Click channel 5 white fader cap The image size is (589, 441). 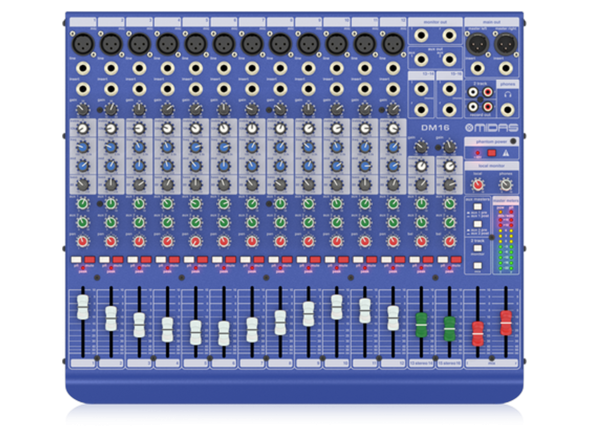pos(196,332)
